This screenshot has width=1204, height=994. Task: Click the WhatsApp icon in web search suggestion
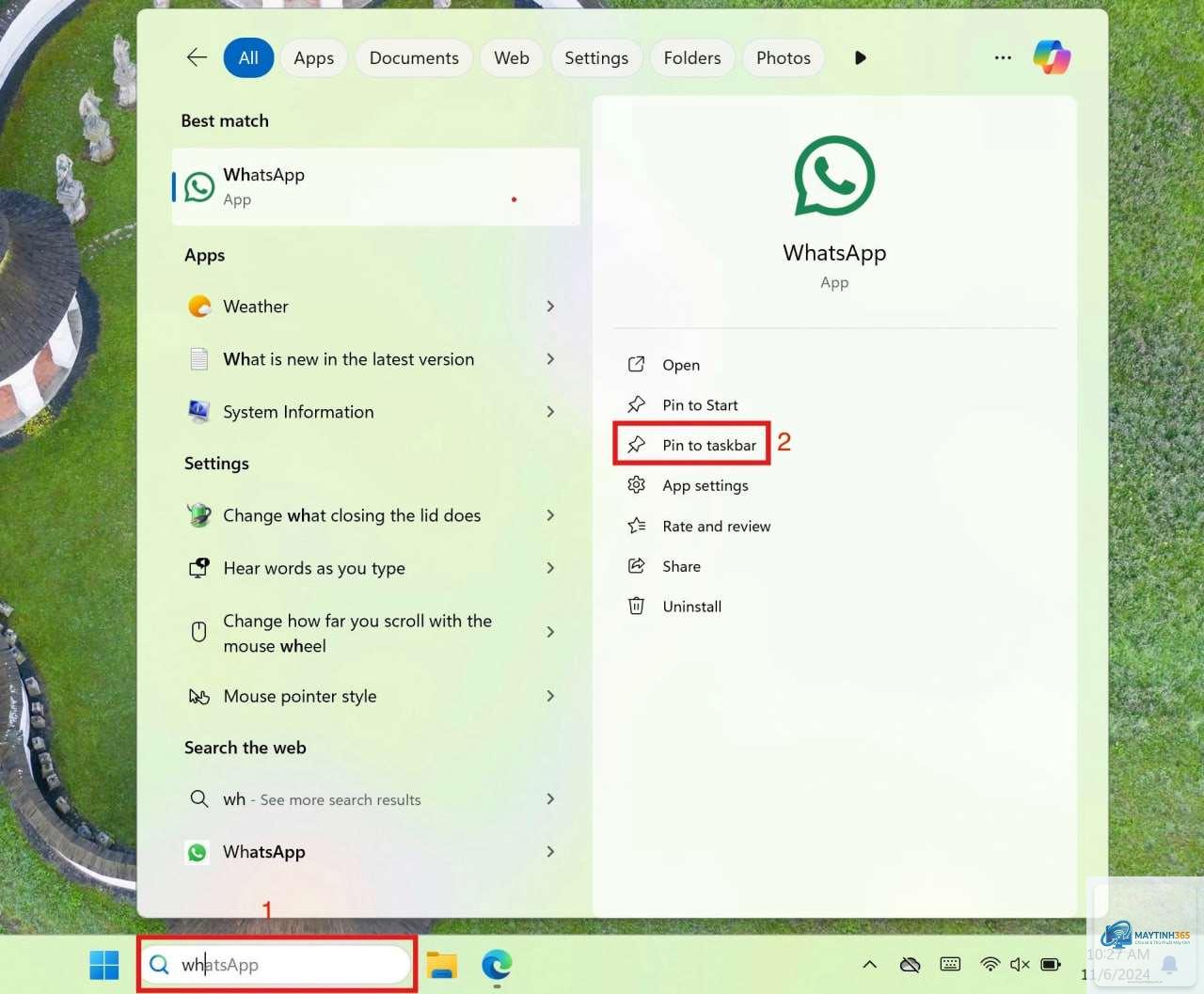tap(198, 852)
